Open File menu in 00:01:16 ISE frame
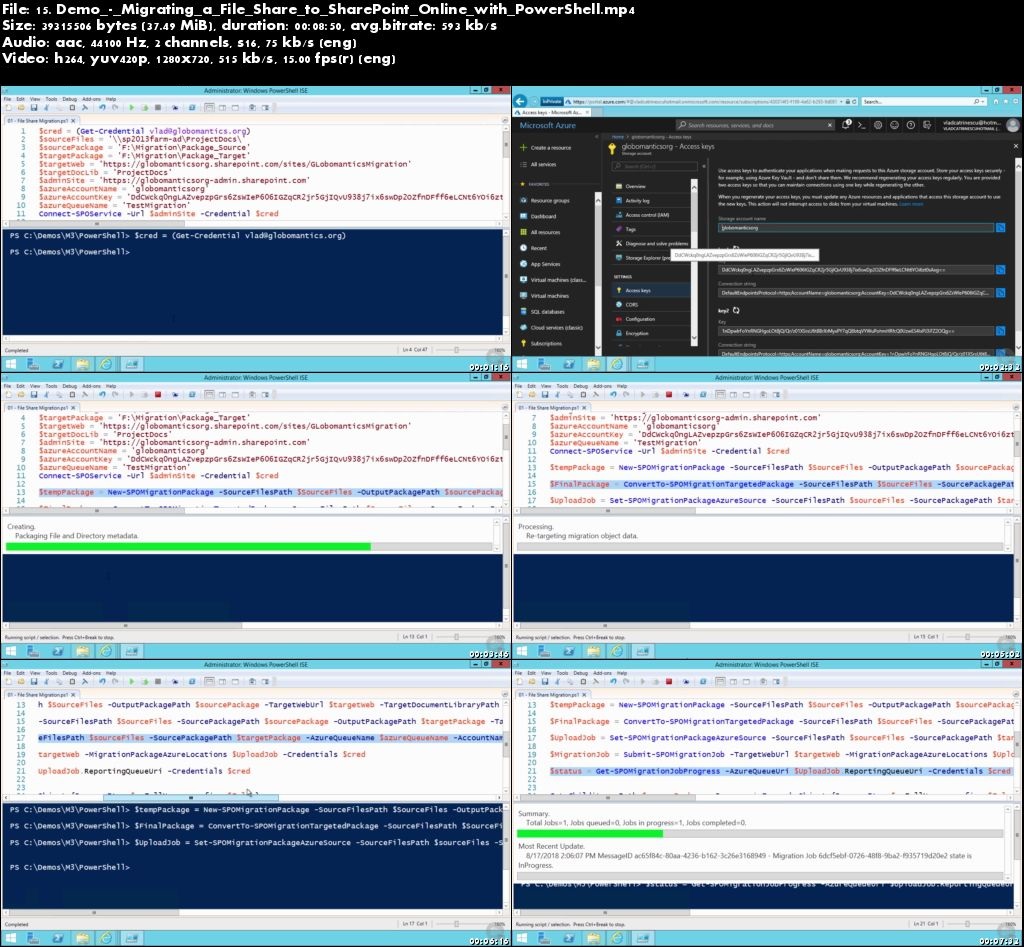The width and height of the screenshot is (1024, 947). (7, 99)
